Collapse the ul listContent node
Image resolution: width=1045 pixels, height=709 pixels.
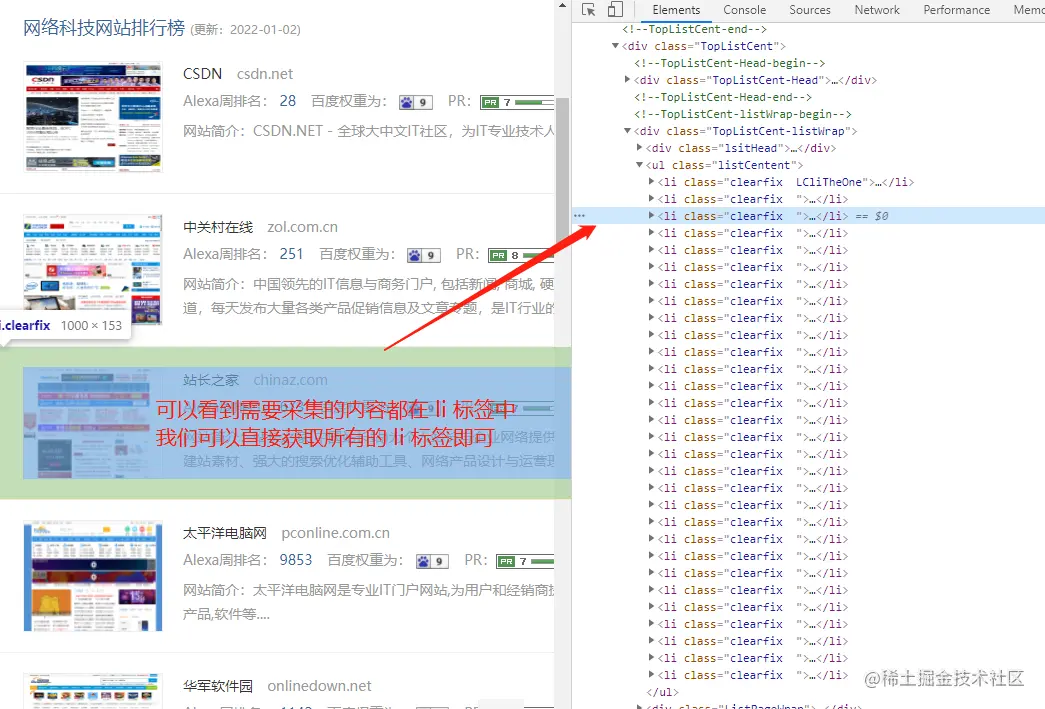[639, 165]
